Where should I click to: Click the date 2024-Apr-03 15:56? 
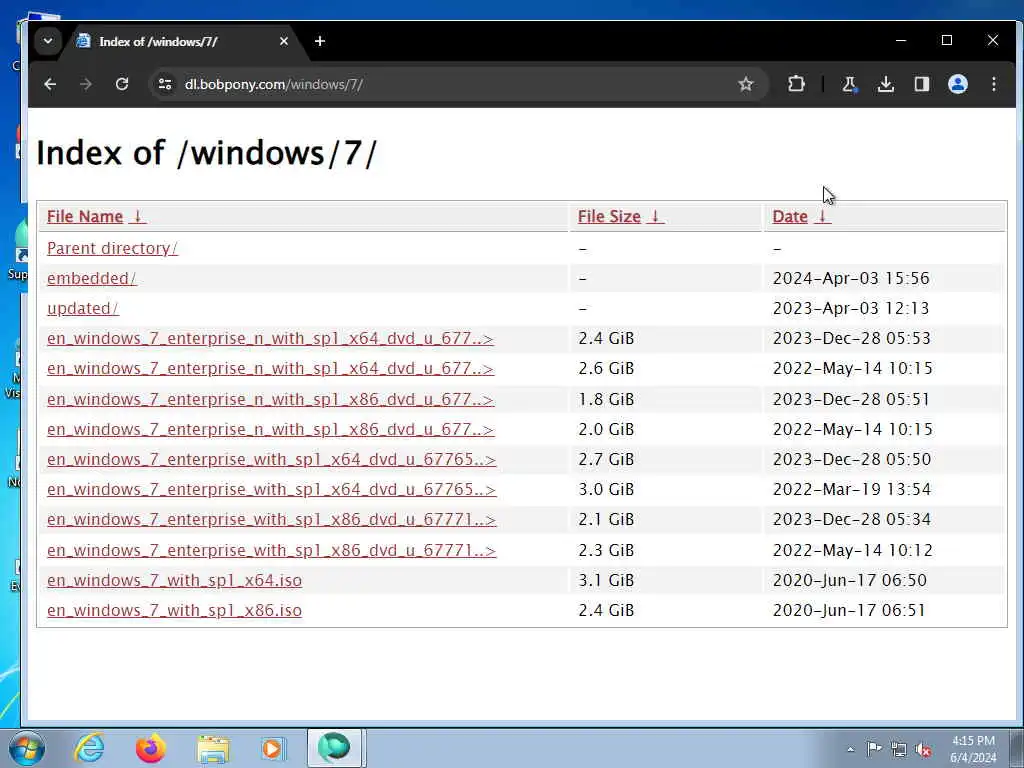(x=851, y=278)
